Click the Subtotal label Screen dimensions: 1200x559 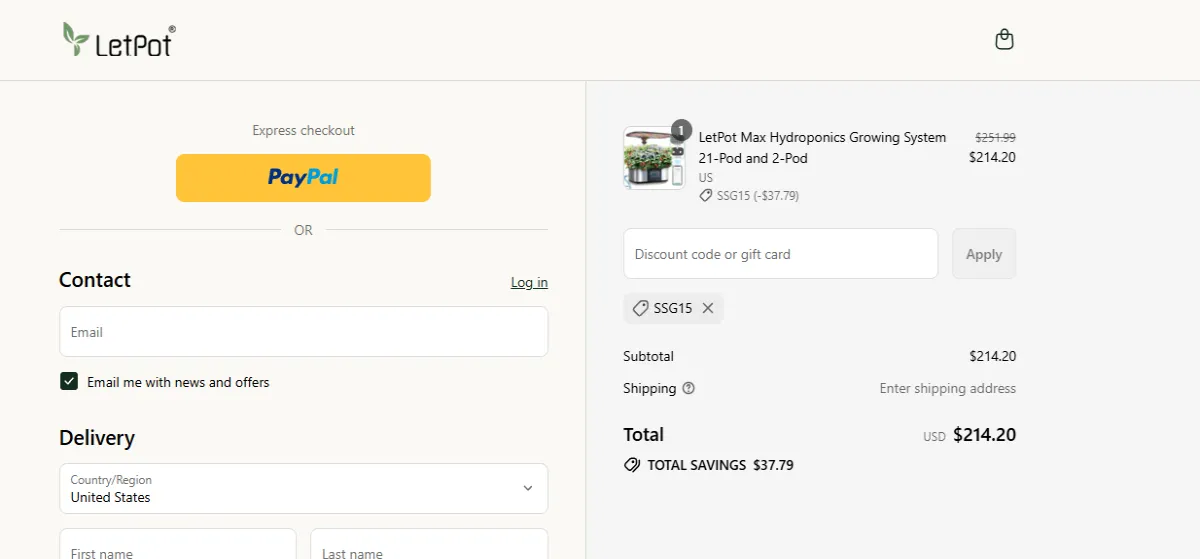click(648, 356)
